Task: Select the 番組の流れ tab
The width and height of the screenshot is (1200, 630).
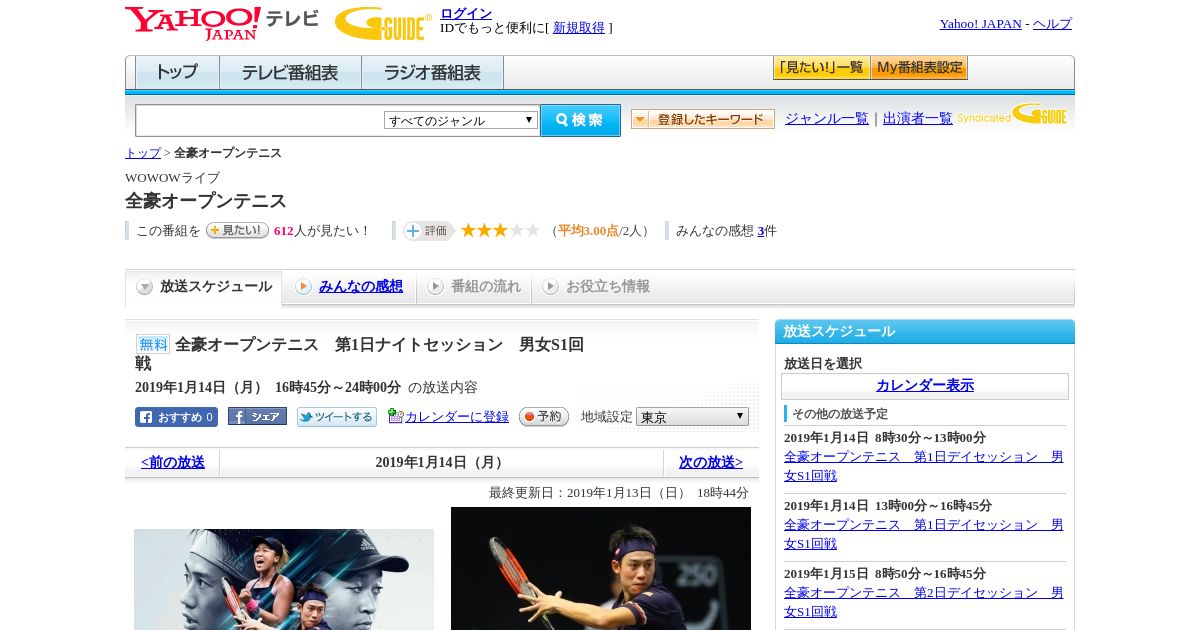Action: 474,287
